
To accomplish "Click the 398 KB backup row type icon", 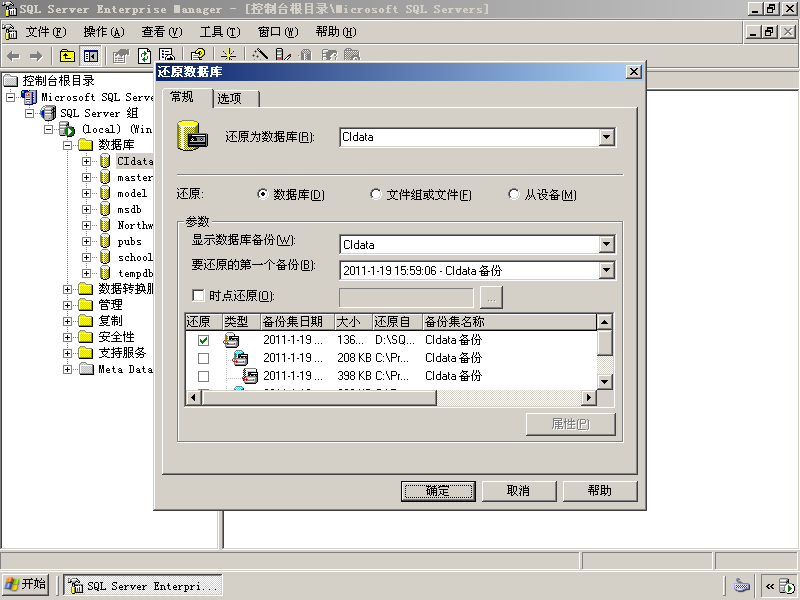I will click(250, 376).
